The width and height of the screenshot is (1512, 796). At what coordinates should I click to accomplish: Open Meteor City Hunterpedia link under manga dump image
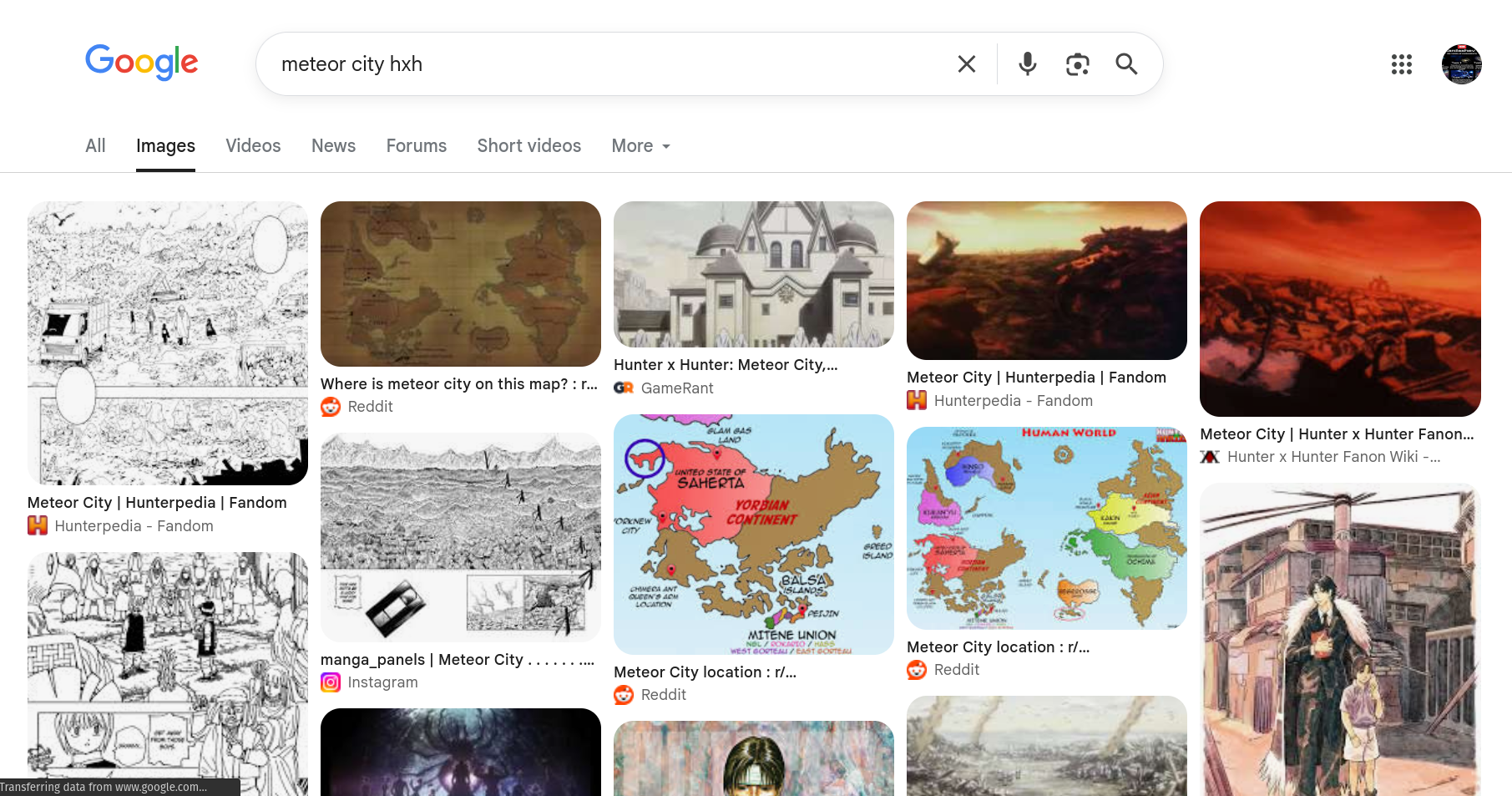[157, 503]
